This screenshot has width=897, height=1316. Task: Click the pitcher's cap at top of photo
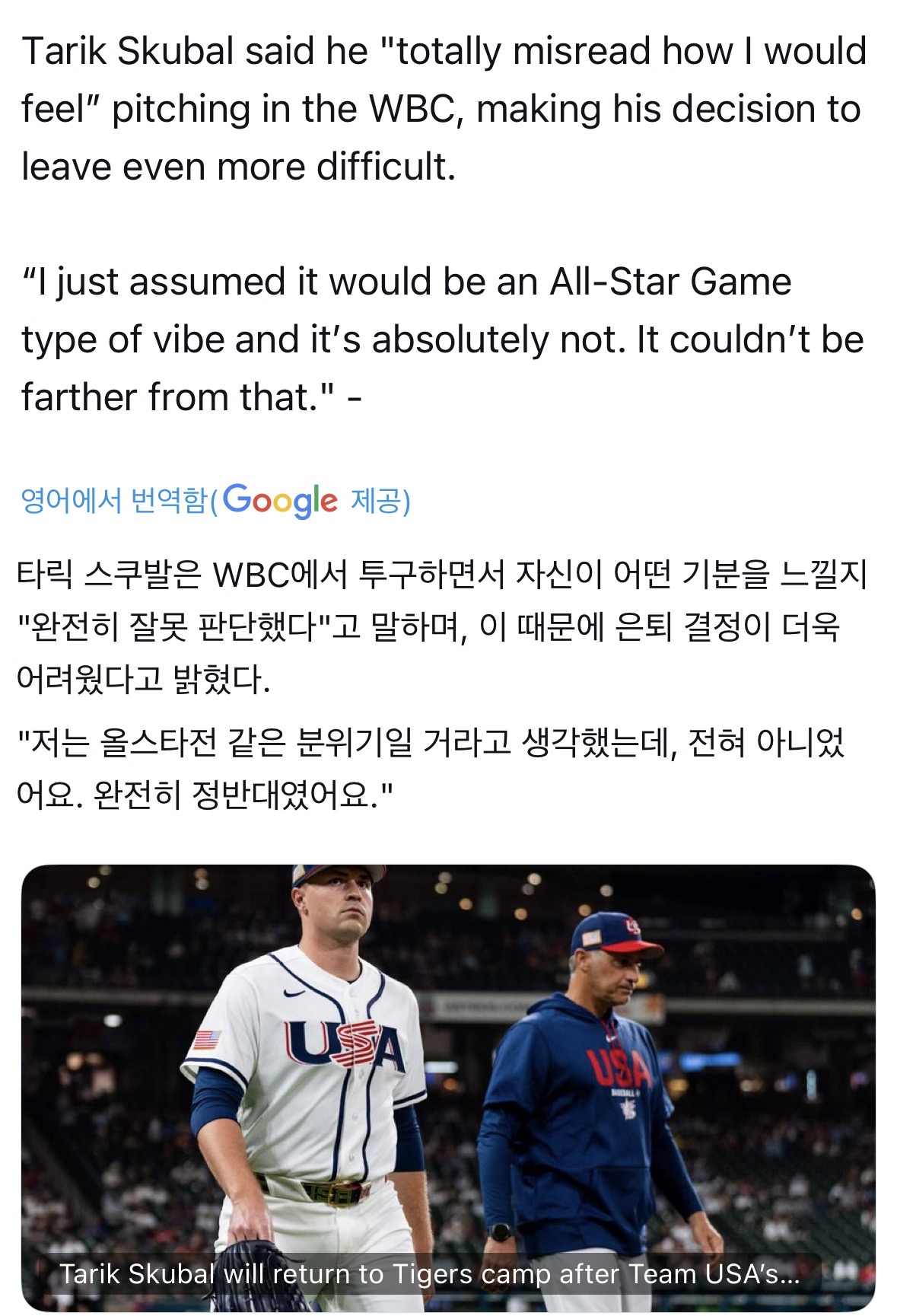(x=337, y=874)
